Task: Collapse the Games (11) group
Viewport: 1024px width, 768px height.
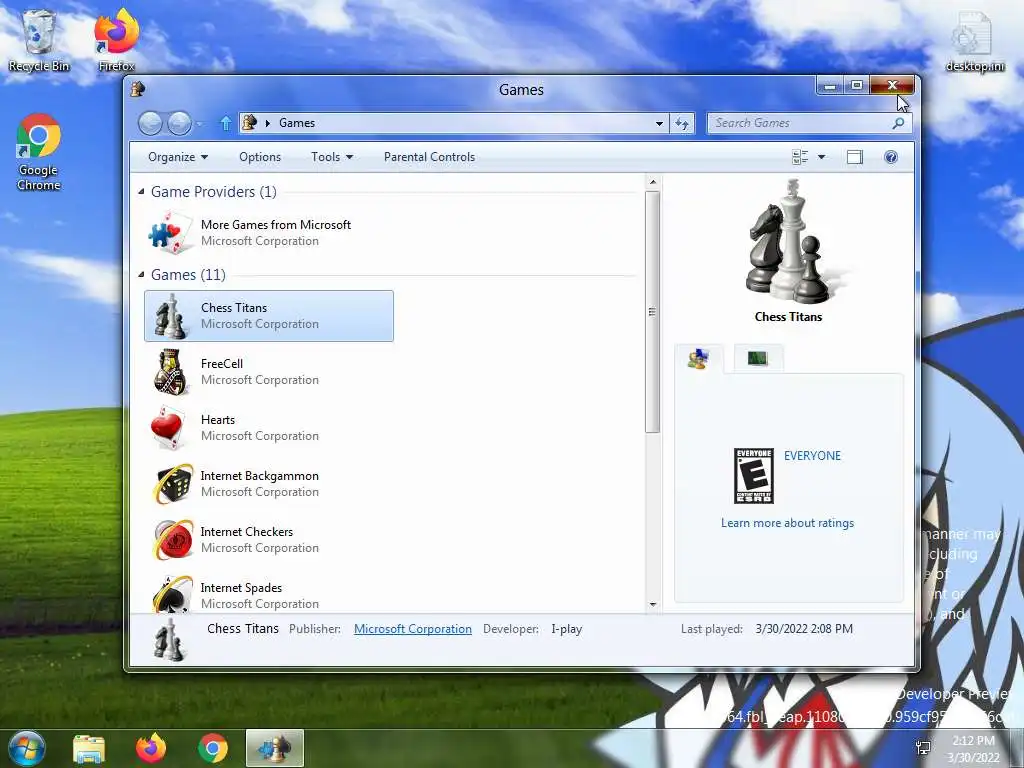Action: (x=141, y=274)
